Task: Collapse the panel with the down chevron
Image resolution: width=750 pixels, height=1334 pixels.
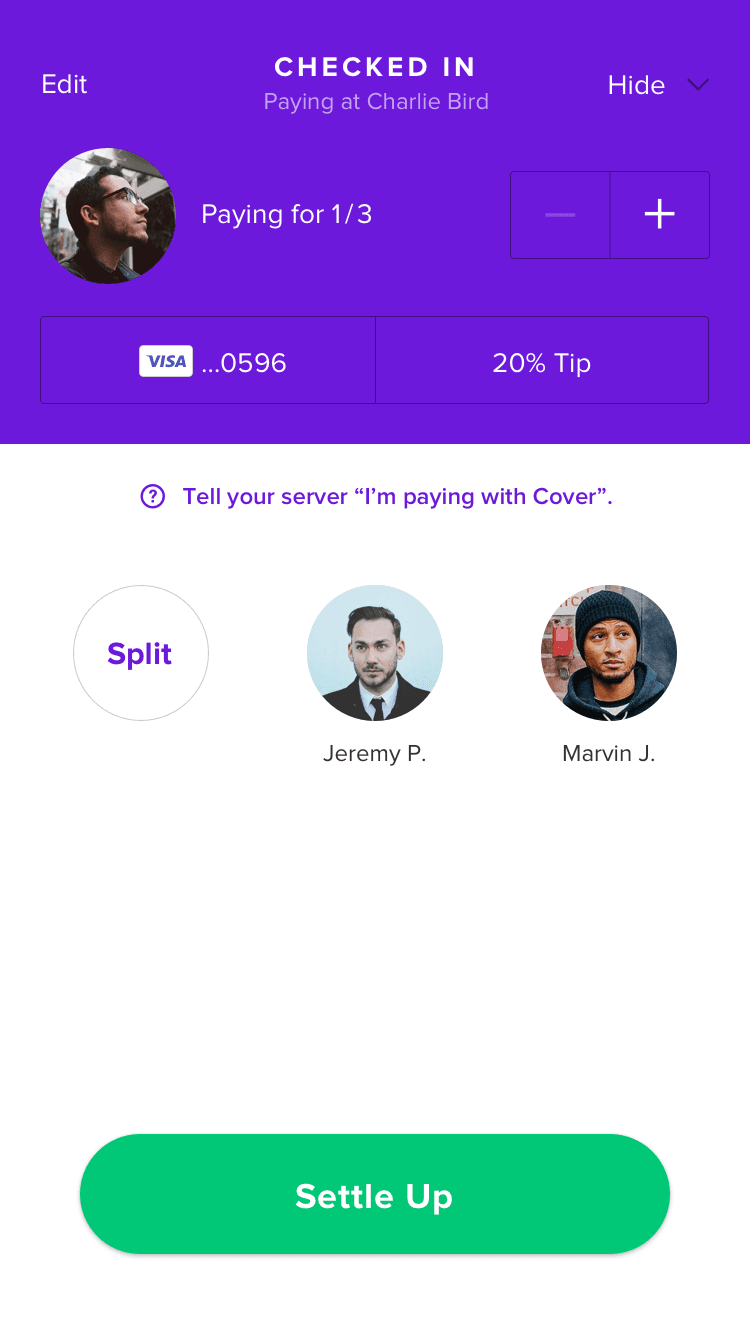Action: coord(698,85)
